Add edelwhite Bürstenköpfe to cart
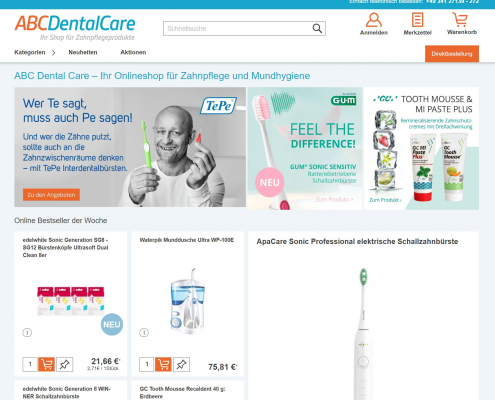 [46, 364]
